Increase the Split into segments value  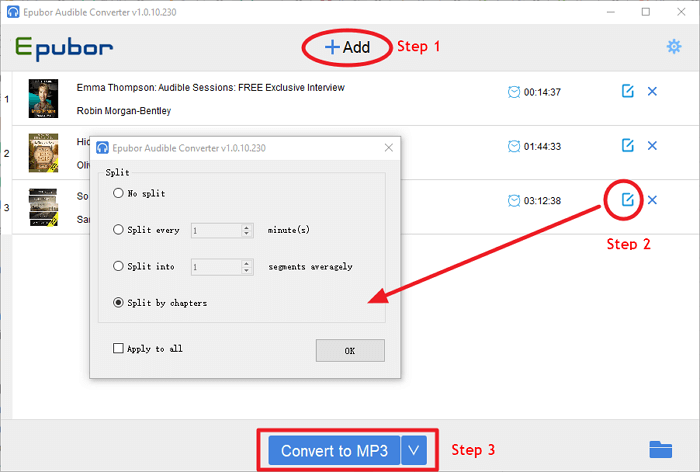247,263
